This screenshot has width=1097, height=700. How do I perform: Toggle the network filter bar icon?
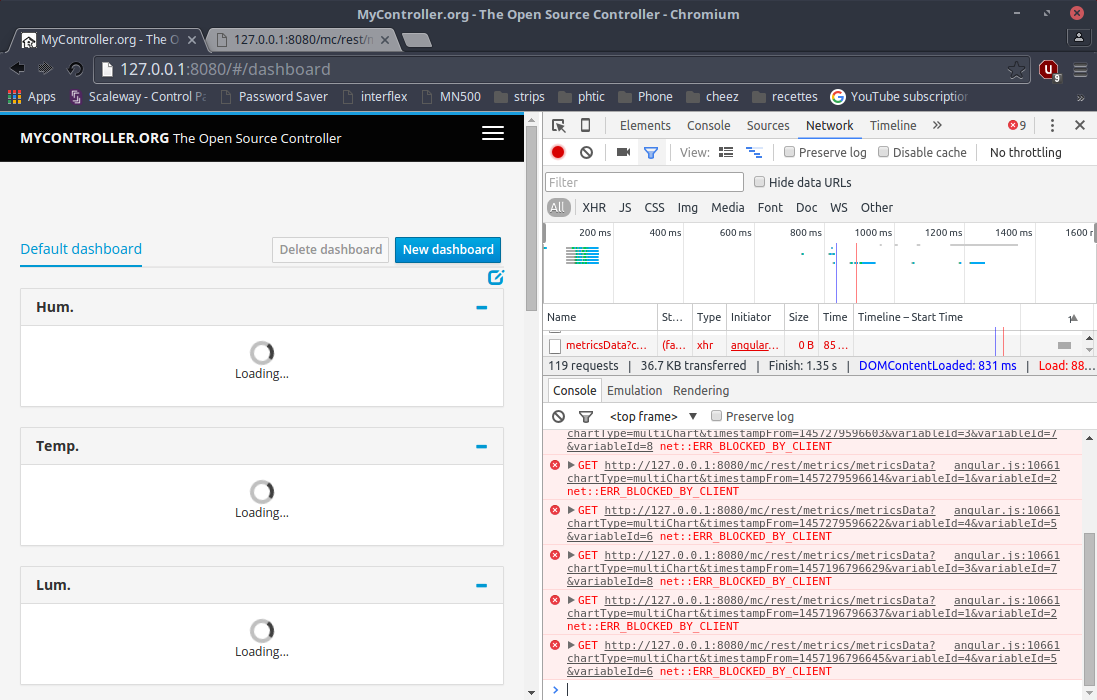(651, 152)
